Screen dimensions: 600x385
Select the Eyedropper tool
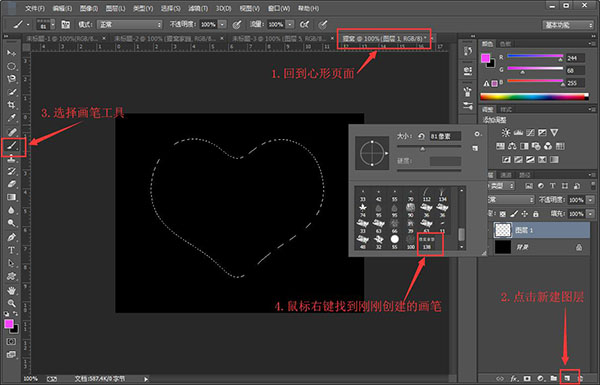pyautogui.click(x=11, y=118)
